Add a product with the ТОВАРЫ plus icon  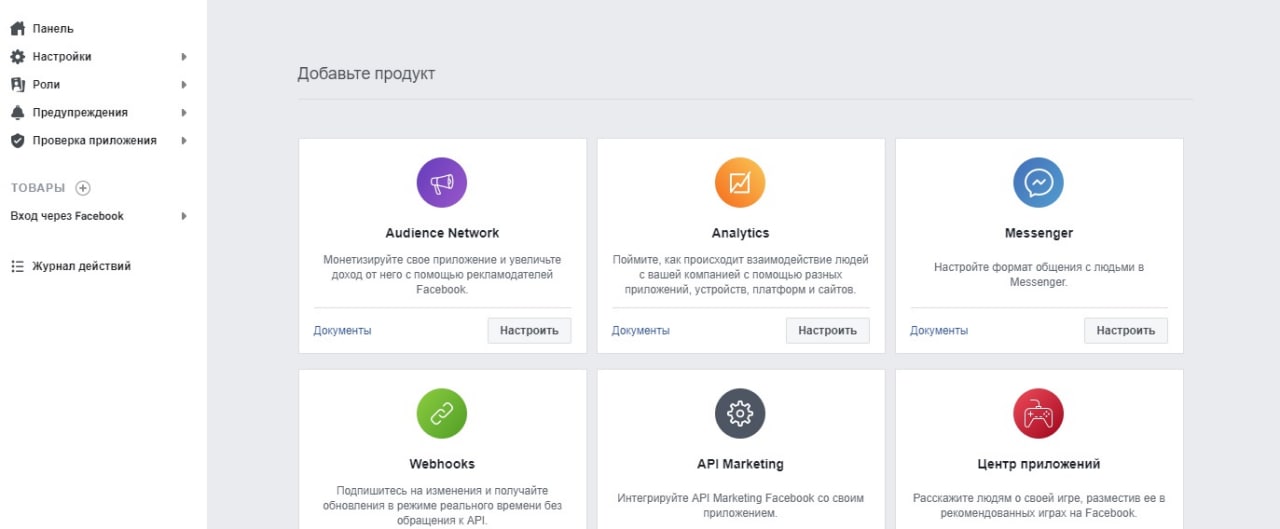point(83,188)
